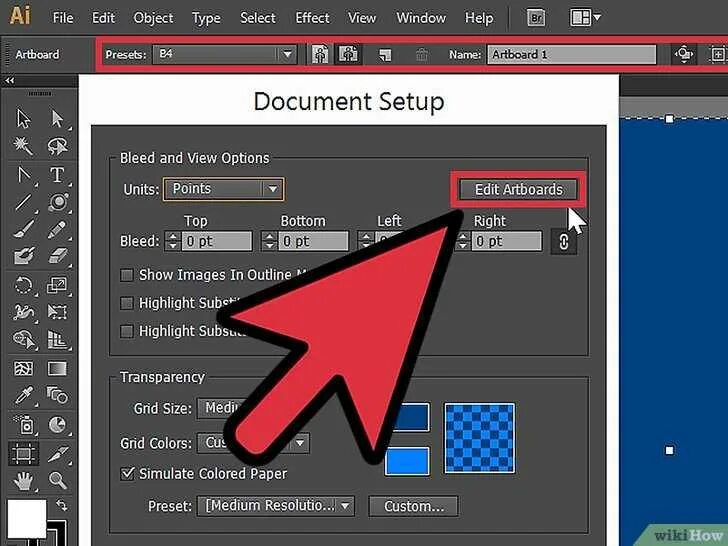Open the Object menu
The height and width of the screenshot is (546, 728).
tap(153, 18)
